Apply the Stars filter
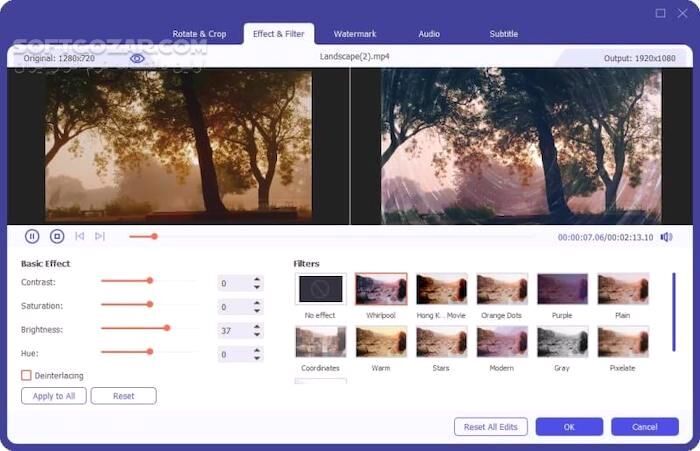 tap(442, 342)
